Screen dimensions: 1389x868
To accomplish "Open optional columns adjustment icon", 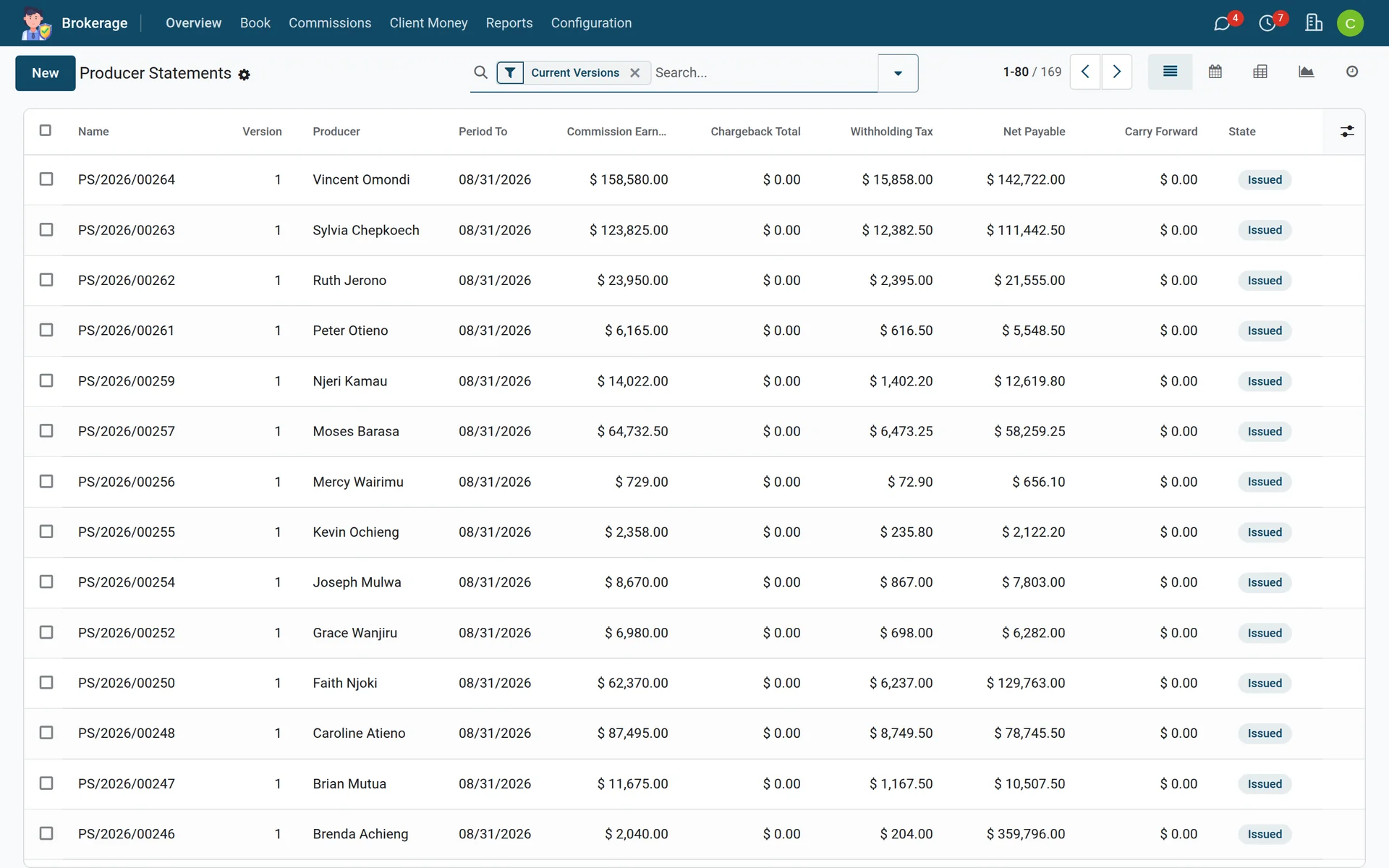I will coord(1347,131).
